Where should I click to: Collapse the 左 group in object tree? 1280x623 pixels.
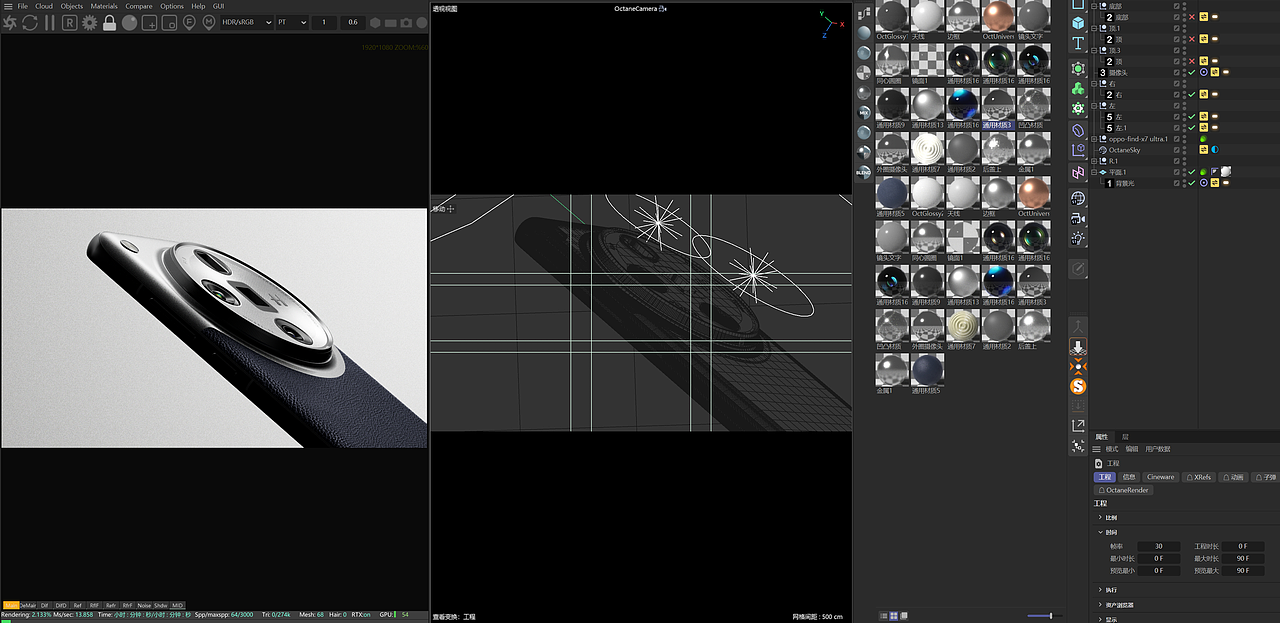pyautogui.click(x=1094, y=106)
